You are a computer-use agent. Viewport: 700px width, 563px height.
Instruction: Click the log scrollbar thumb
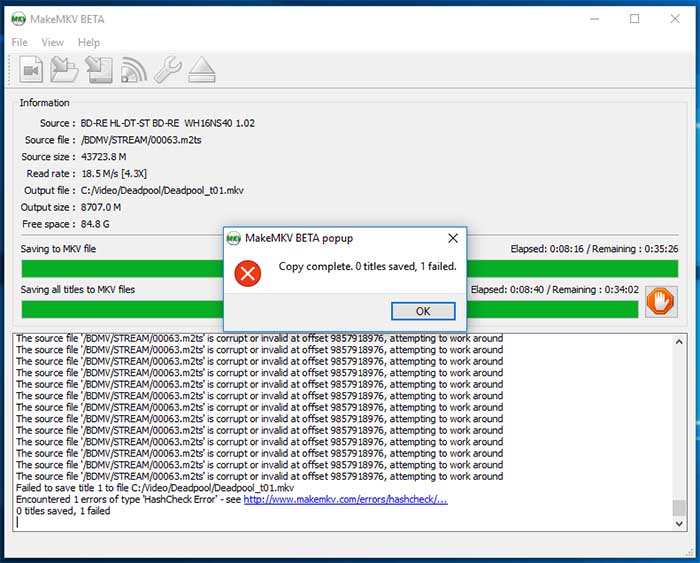tap(679, 508)
